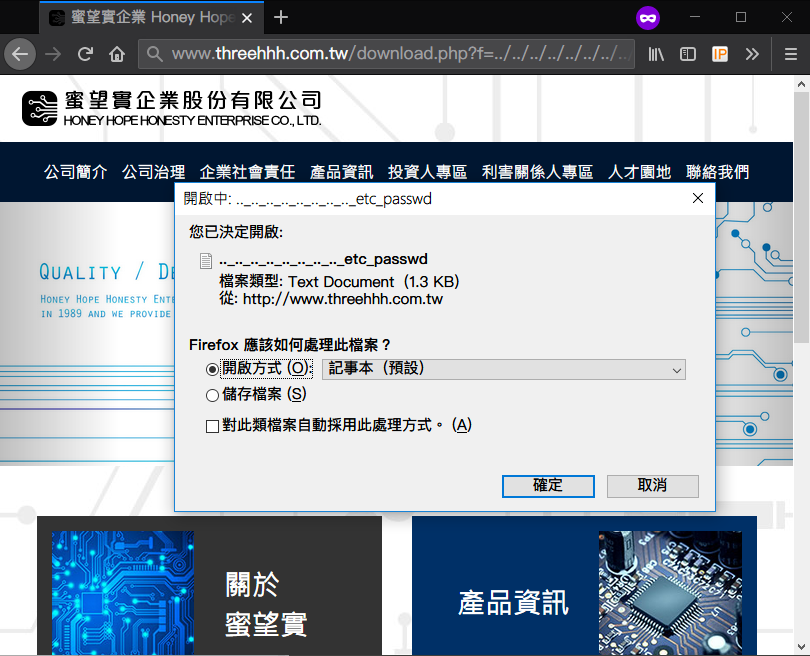
Task: Reload the page with the refresh icon
Action: coord(85,54)
